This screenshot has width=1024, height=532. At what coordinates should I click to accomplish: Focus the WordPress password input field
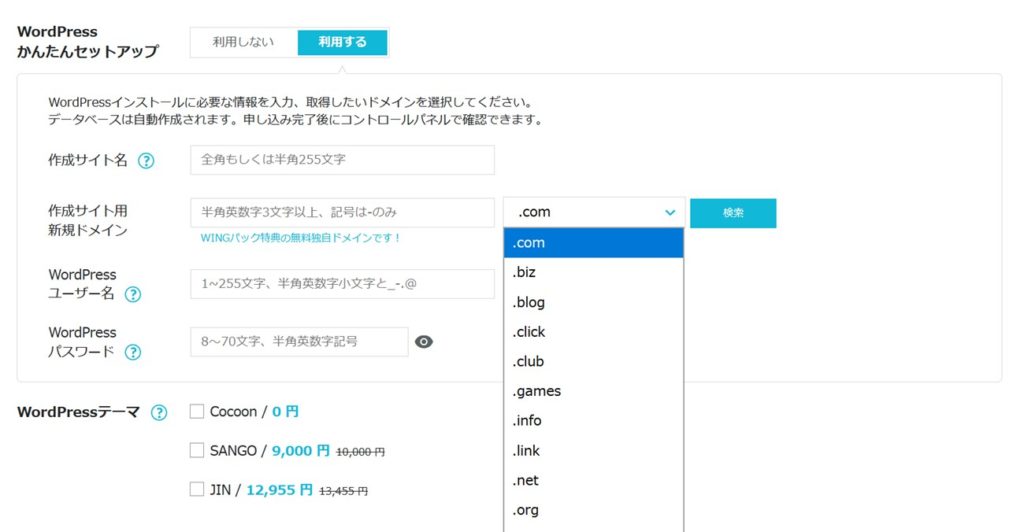tap(299, 341)
